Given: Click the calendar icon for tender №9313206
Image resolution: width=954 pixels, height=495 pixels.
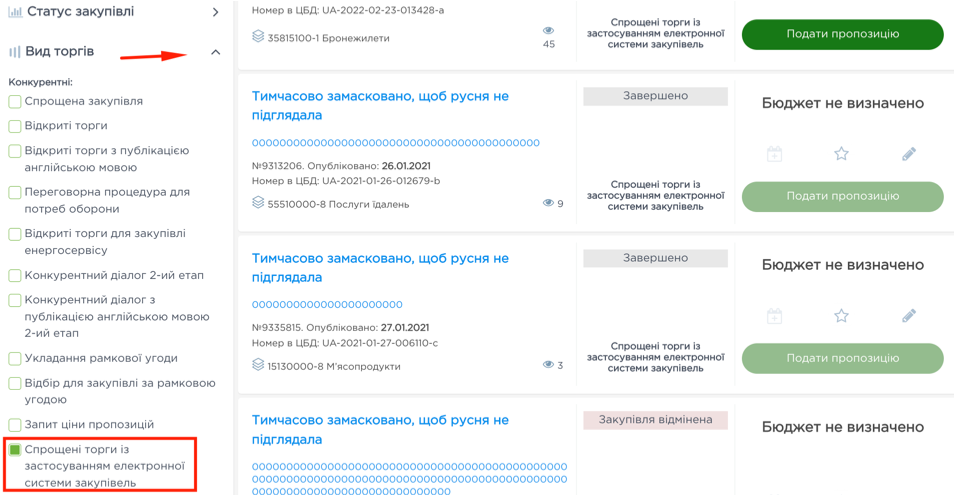Looking at the screenshot, I should click(x=774, y=154).
